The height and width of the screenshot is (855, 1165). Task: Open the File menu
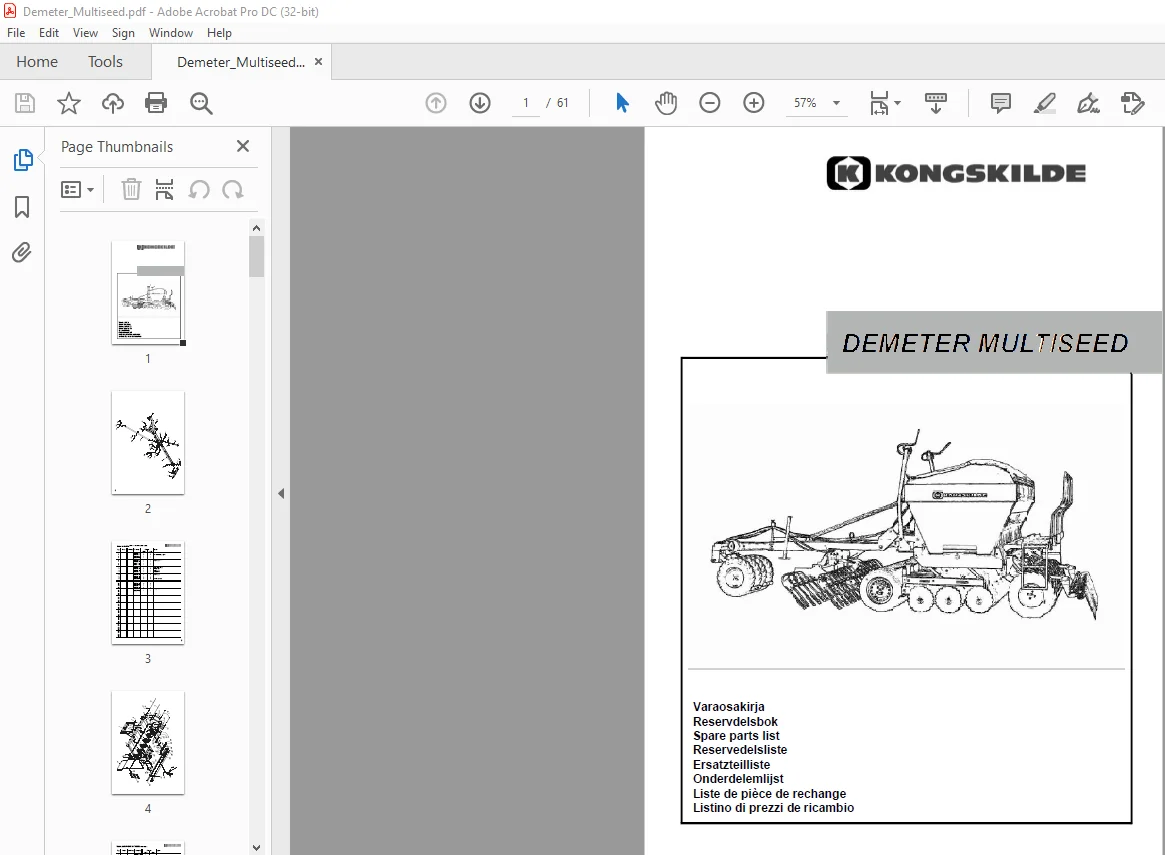[16, 33]
